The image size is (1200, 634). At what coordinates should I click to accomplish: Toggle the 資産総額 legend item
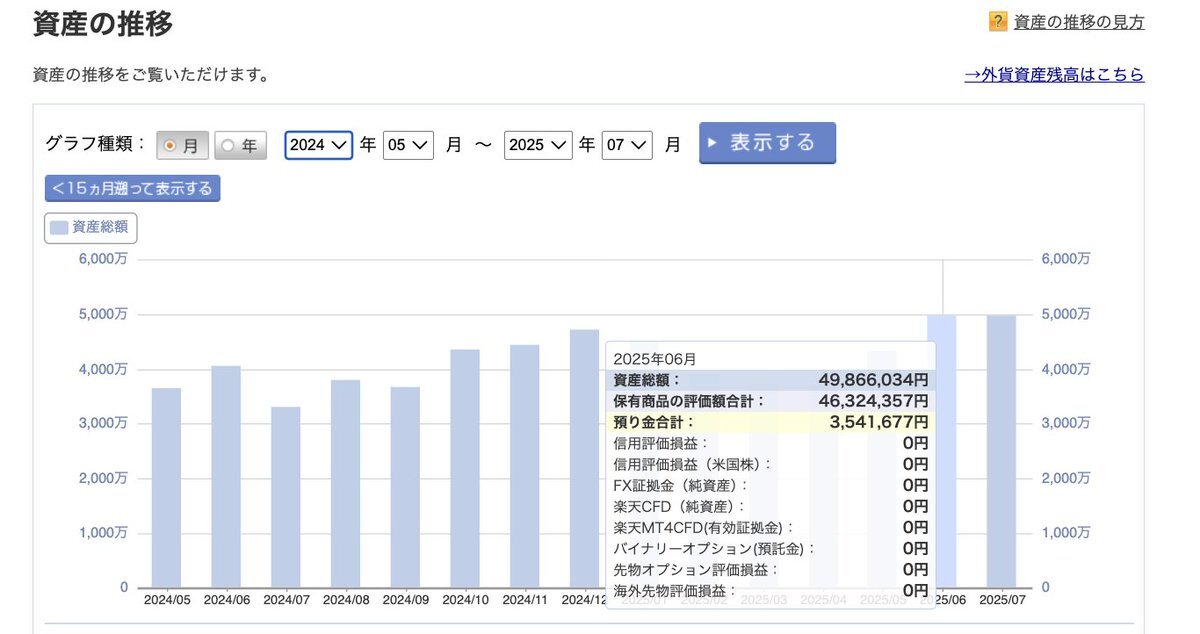(x=91, y=228)
